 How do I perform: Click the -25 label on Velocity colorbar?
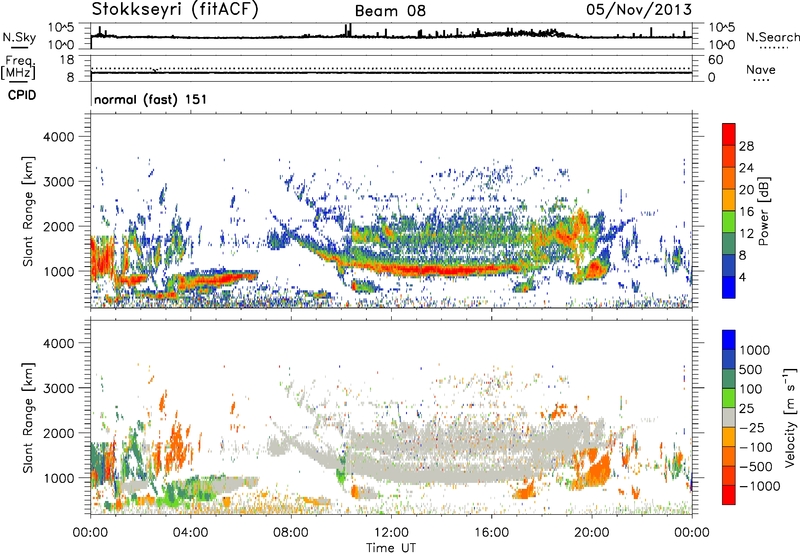pyautogui.click(x=752, y=427)
